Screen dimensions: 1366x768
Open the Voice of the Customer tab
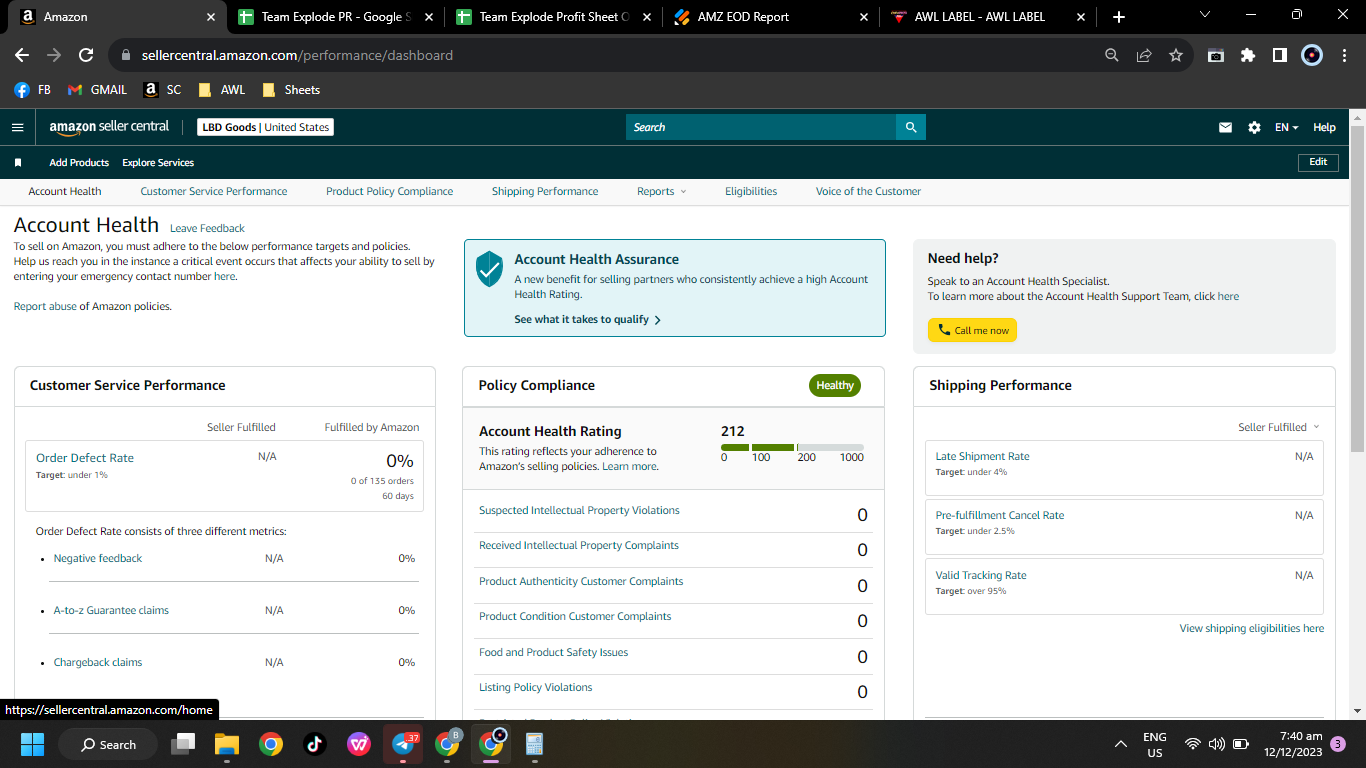coord(868,191)
